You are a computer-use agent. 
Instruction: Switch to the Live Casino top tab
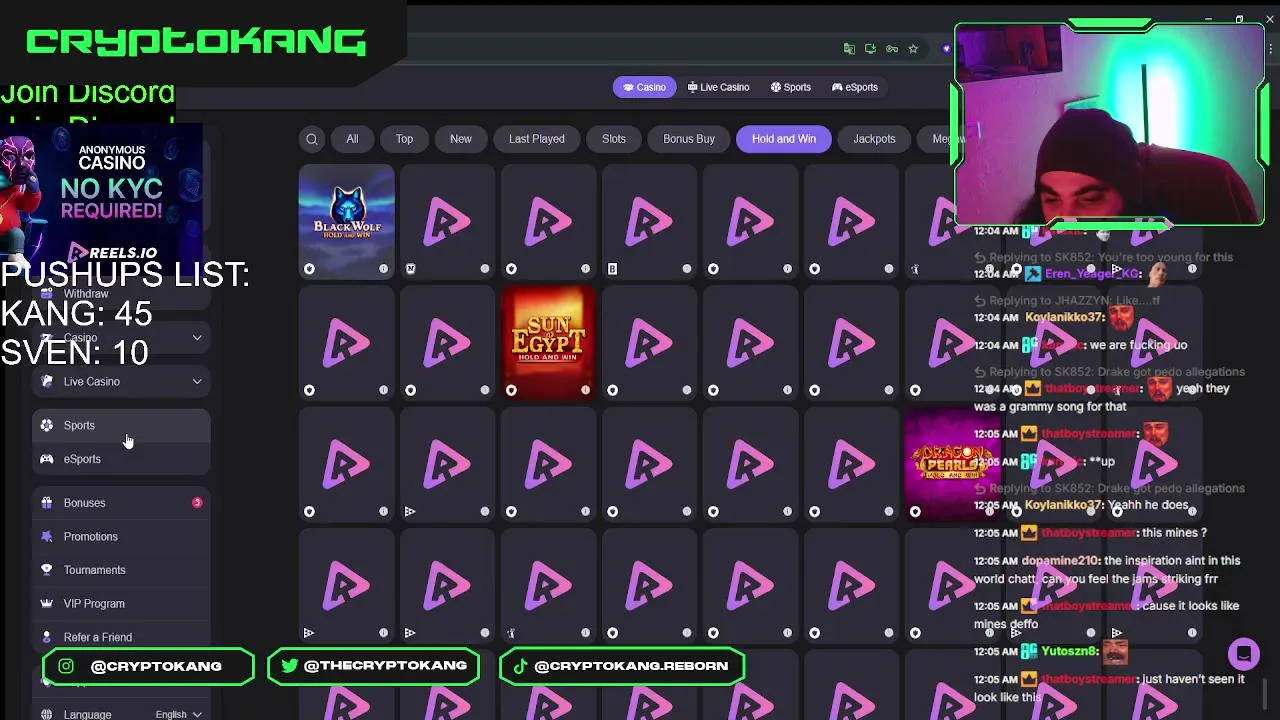coord(718,87)
